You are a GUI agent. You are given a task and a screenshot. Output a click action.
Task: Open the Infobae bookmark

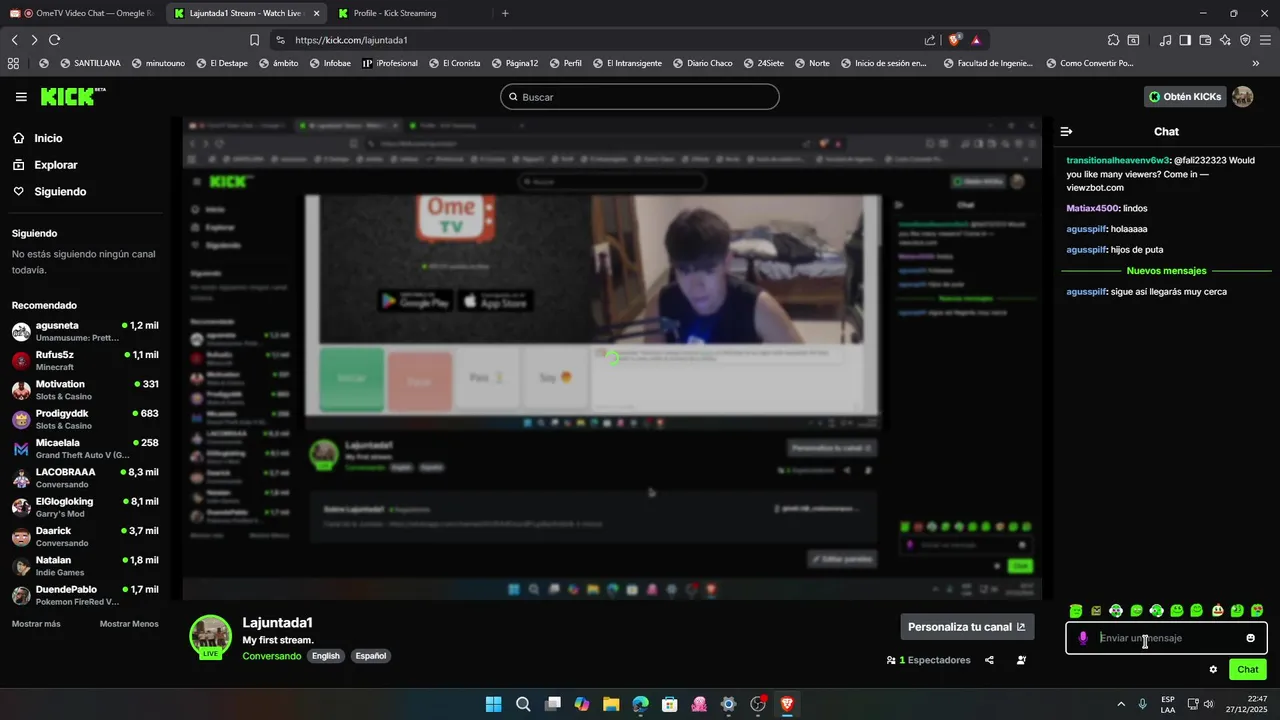[330, 63]
